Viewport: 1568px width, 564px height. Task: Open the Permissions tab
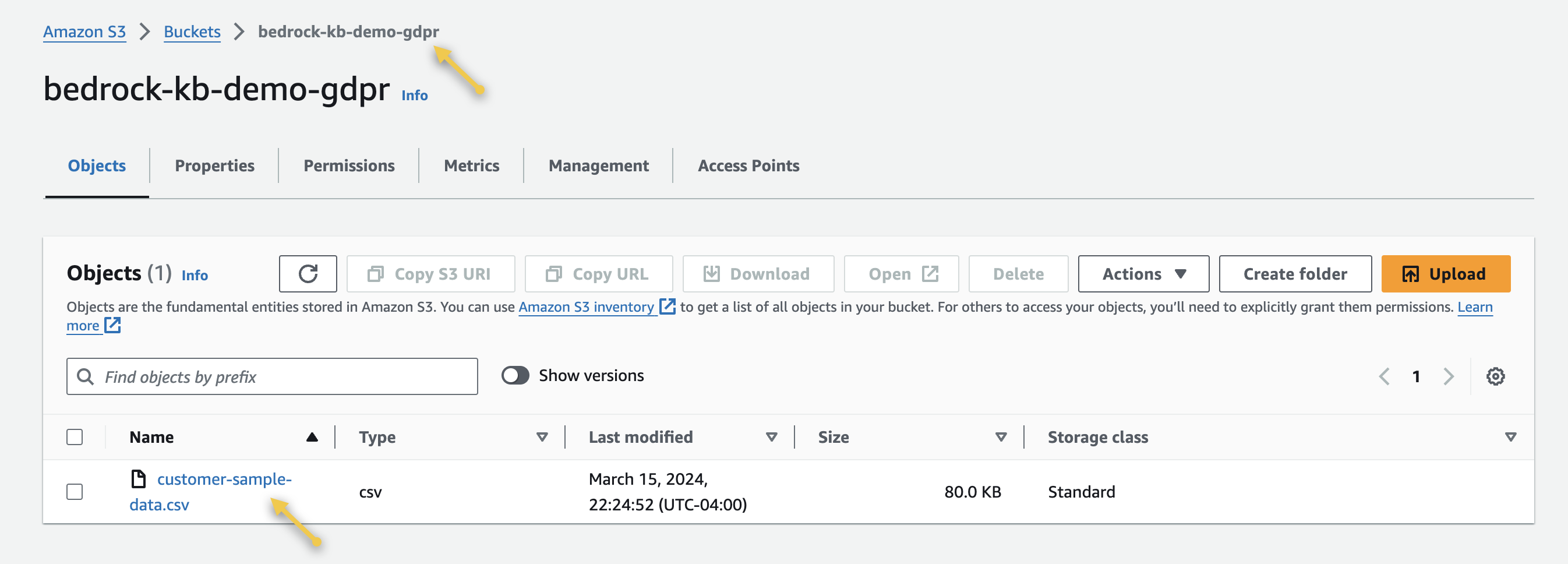click(349, 165)
